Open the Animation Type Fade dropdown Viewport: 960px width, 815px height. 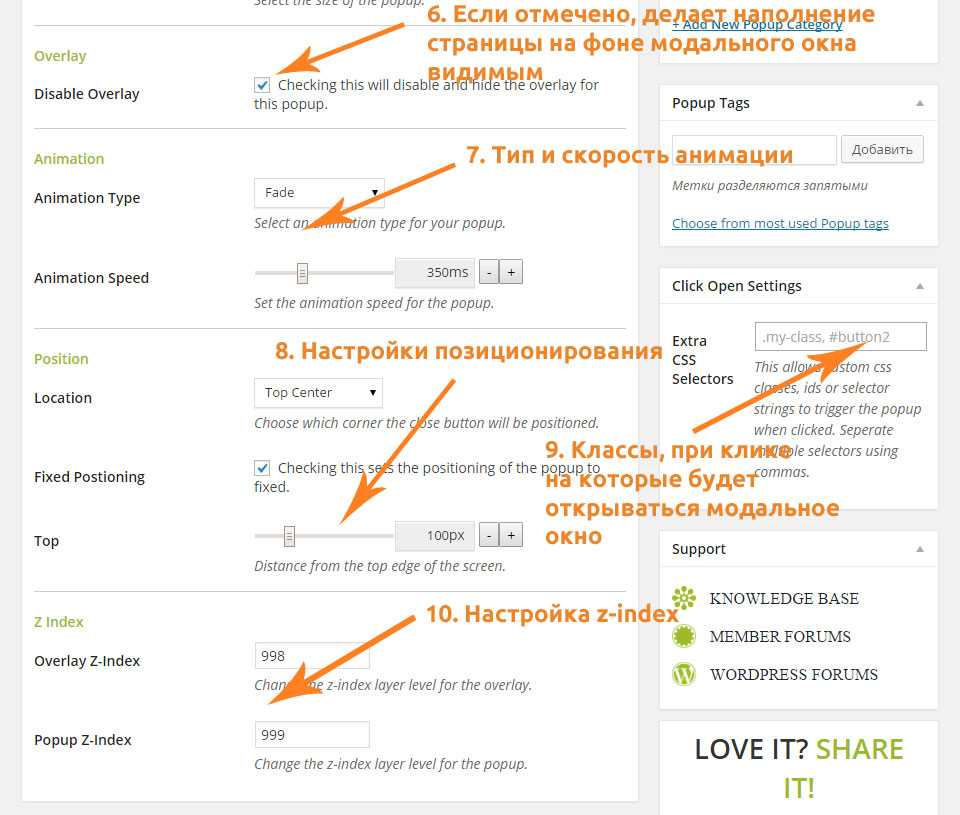click(x=319, y=192)
